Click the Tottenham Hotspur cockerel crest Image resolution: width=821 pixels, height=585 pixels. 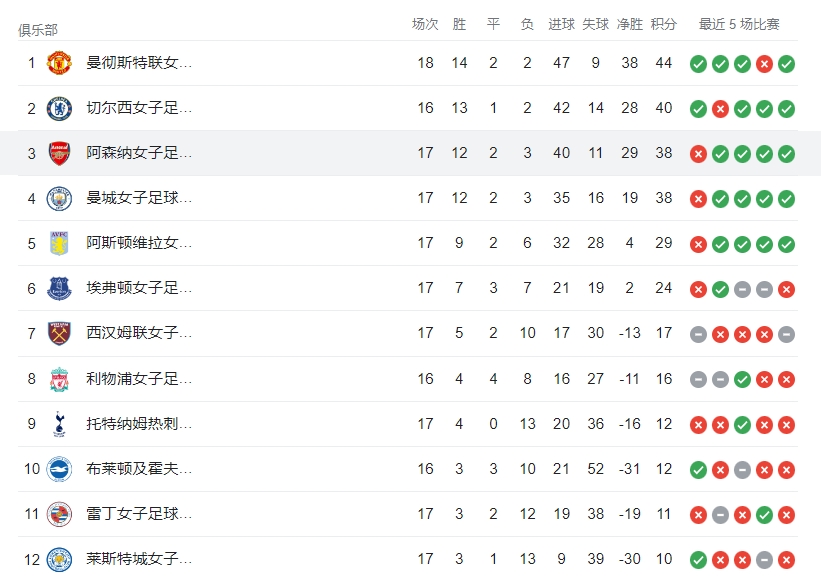[59, 424]
